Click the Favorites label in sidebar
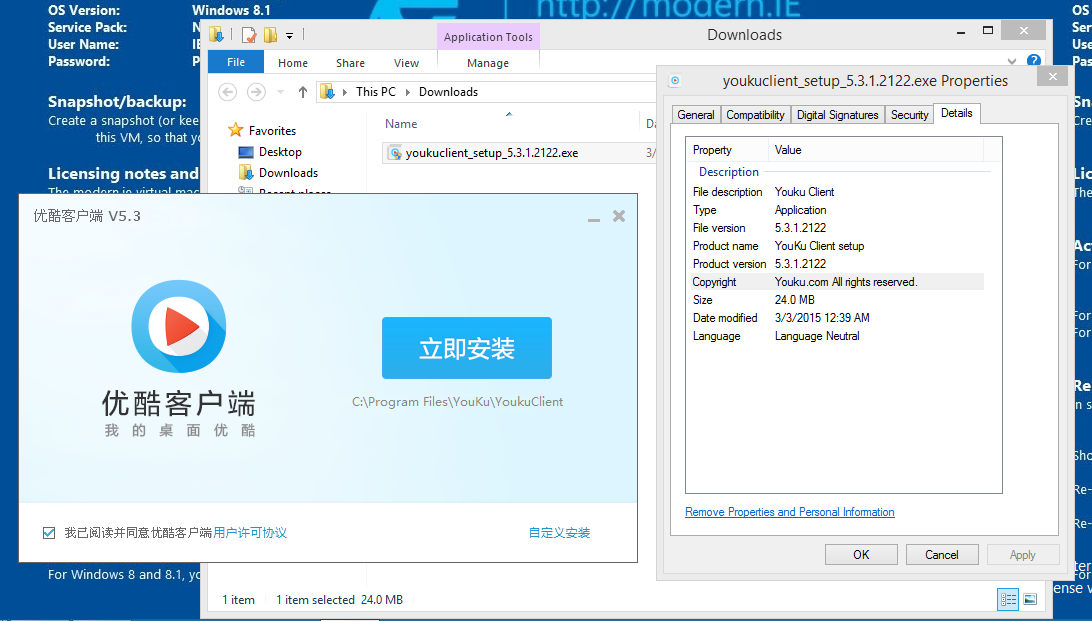Viewport: 1092px width, 622px height. 272,130
